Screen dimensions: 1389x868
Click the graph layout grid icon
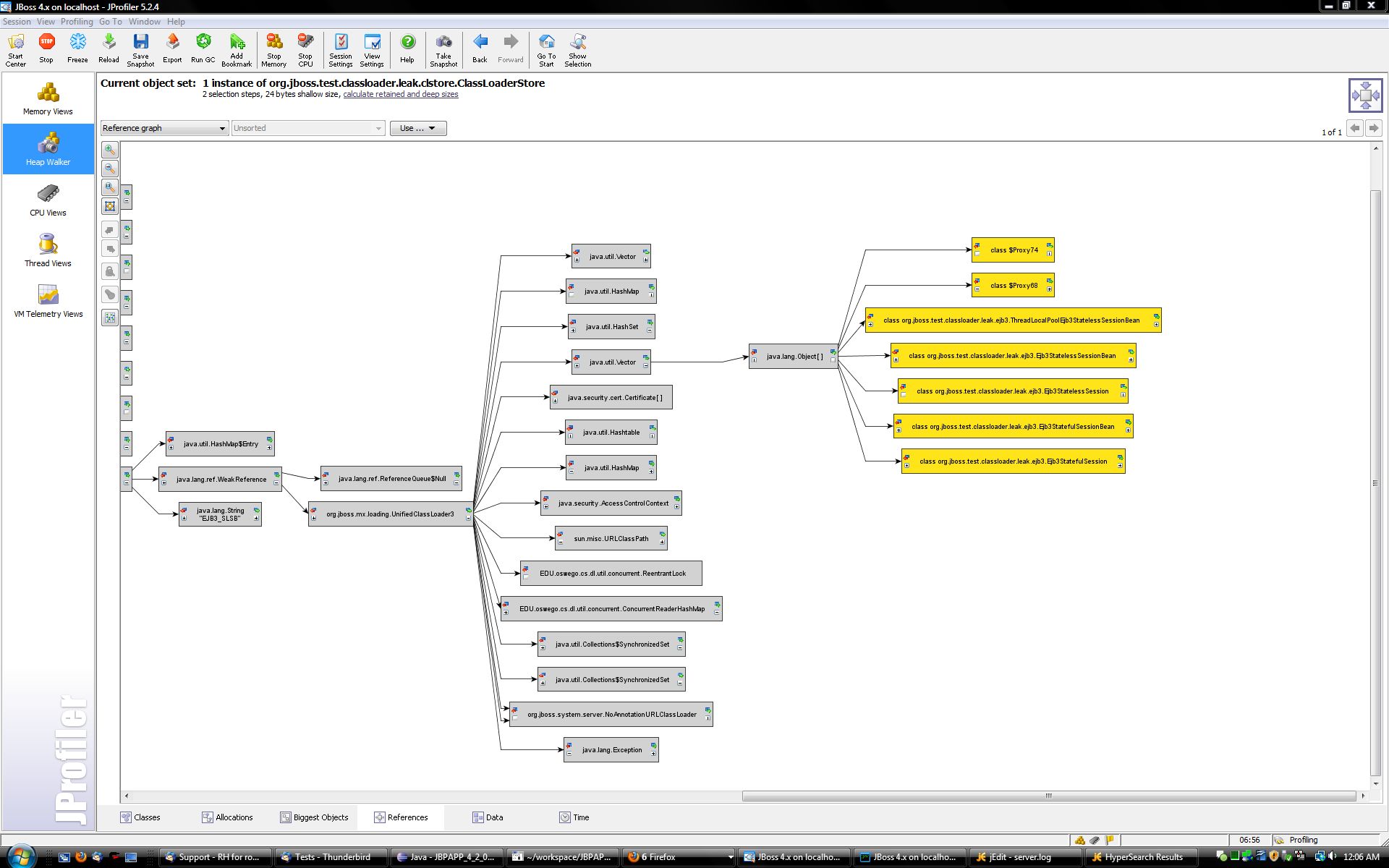point(110,318)
